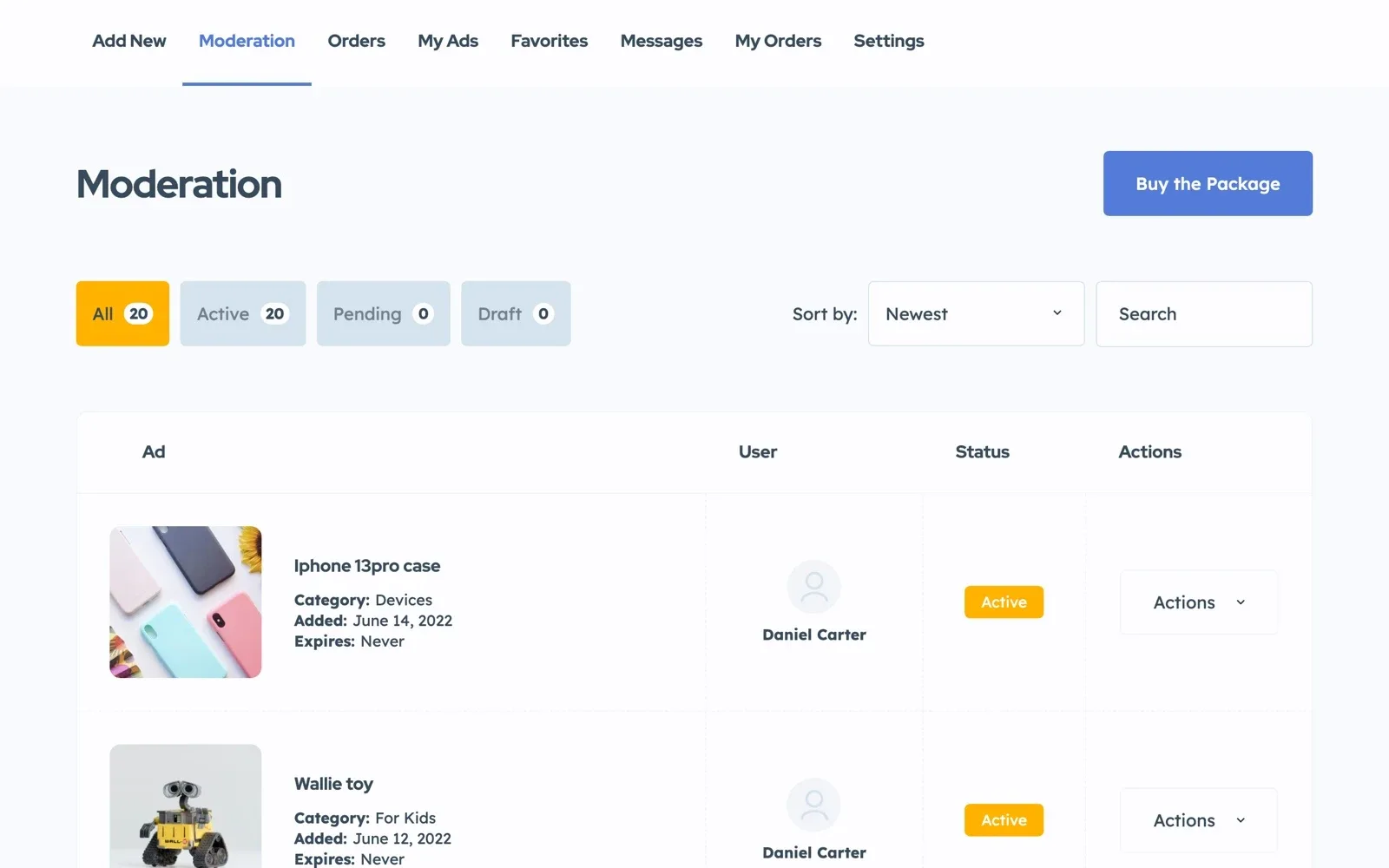1389x868 pixels.
Task: Click the Buy the Package button
Action: [x=1208, y=183]
